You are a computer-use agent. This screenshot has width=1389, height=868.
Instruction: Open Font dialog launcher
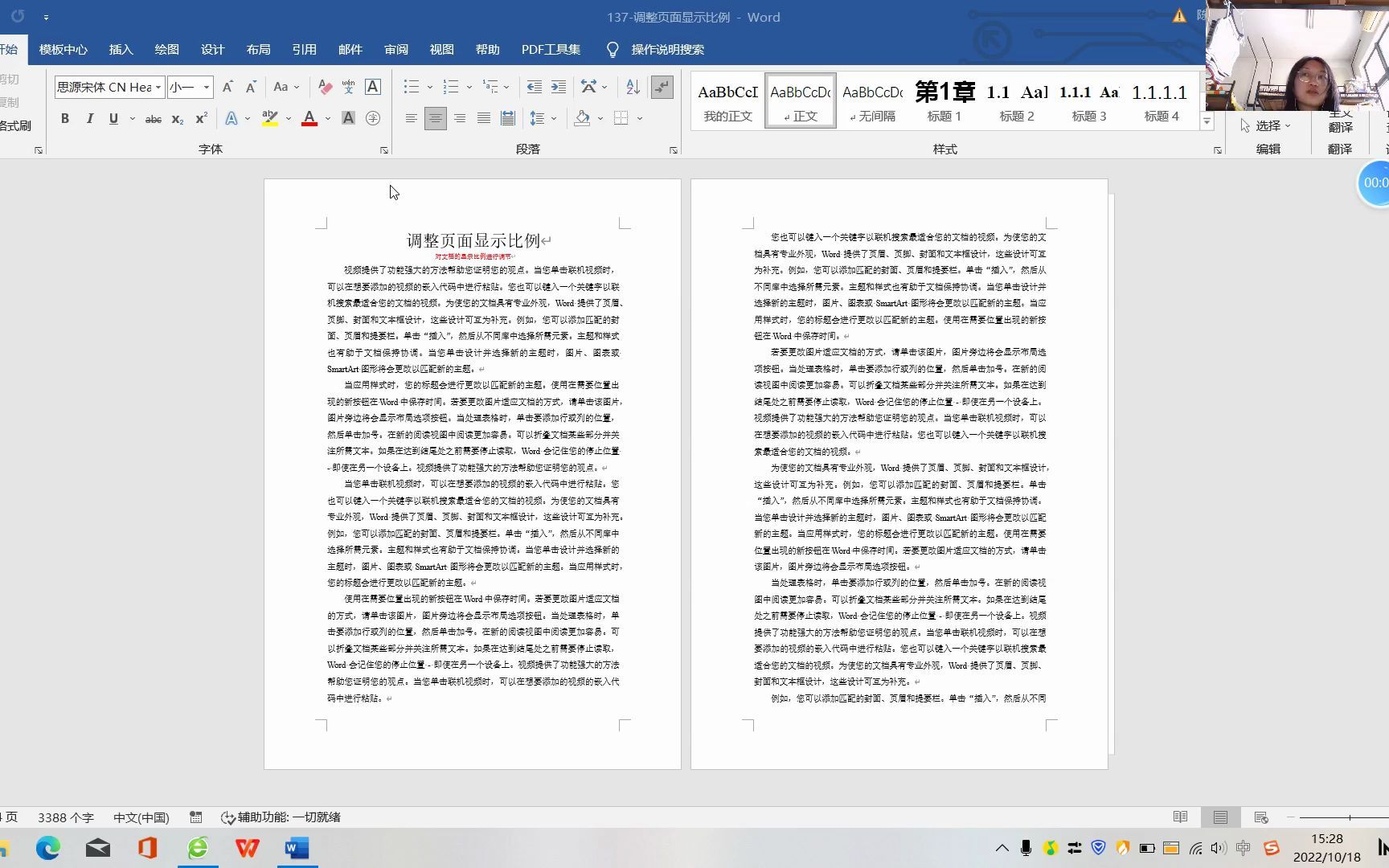384,150
